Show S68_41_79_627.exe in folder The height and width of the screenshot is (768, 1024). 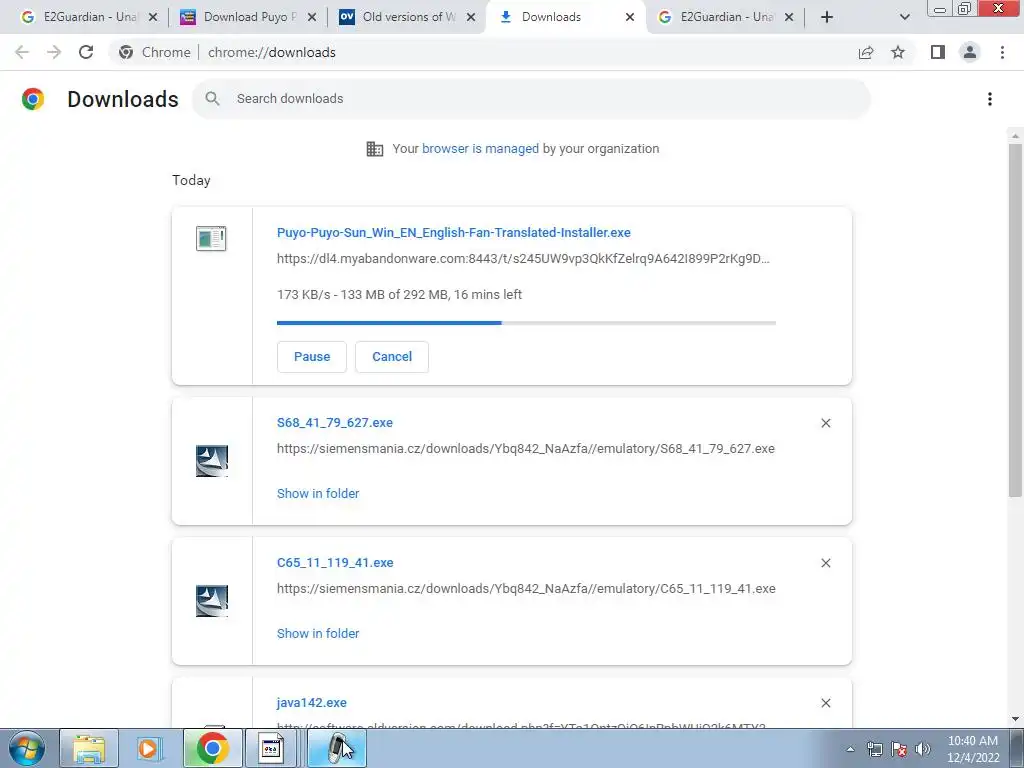coord(318,494)
